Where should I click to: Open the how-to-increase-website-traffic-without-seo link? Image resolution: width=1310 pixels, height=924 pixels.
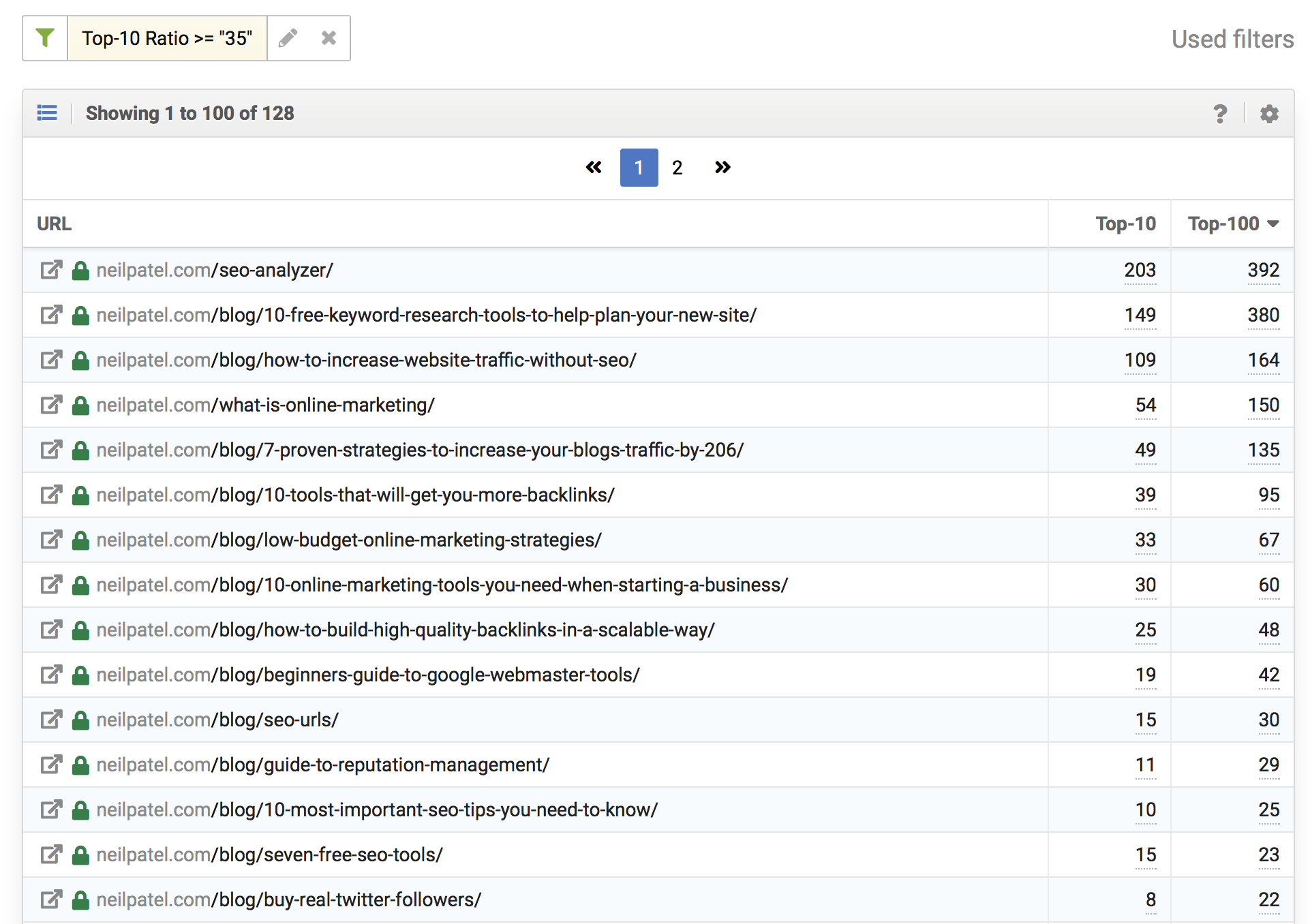click(x=366, y=360)
